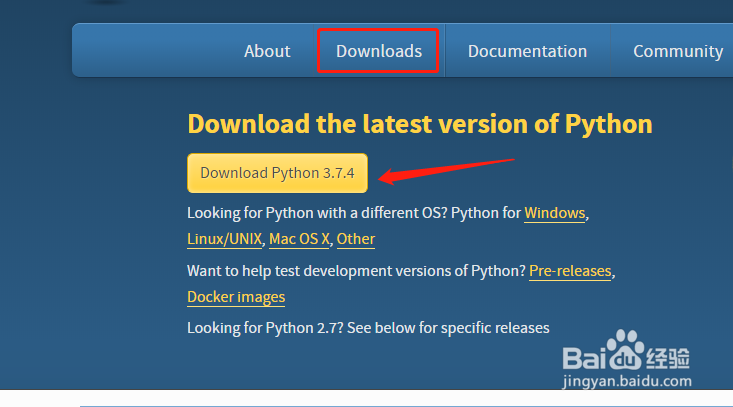Open the Community menu
The height and width of the screenshot is (407, 733).
678,51
